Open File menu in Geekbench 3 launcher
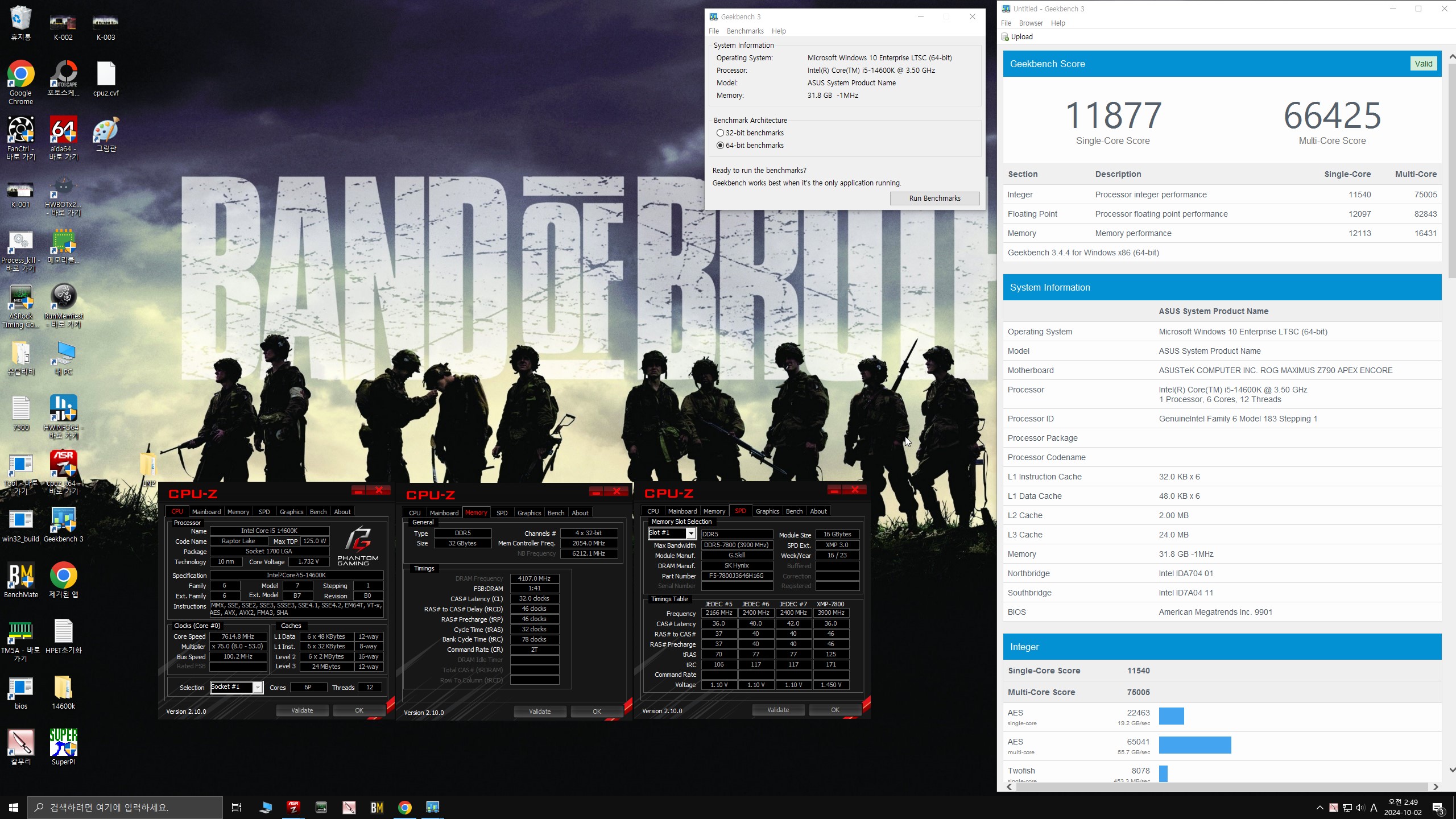This screenshot has height=819, width=1456. (714, 31)
